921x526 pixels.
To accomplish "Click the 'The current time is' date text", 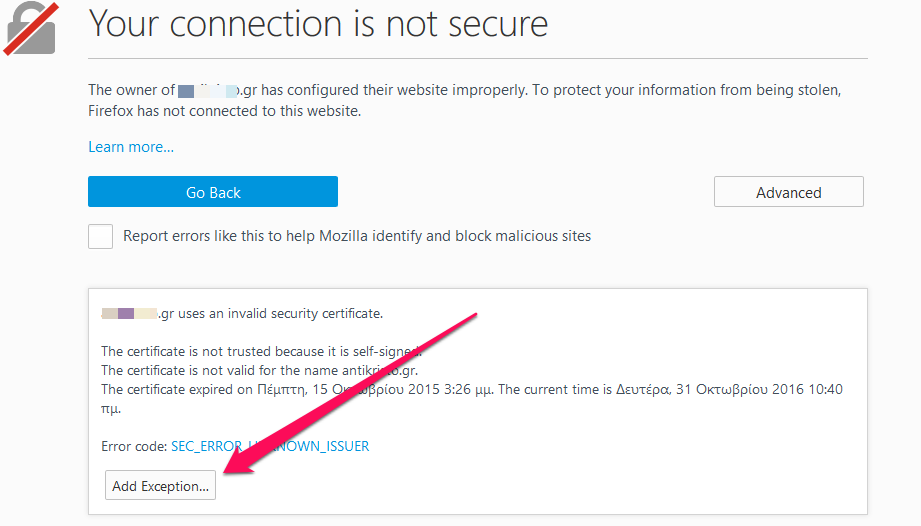I will [x=670, y=389].
